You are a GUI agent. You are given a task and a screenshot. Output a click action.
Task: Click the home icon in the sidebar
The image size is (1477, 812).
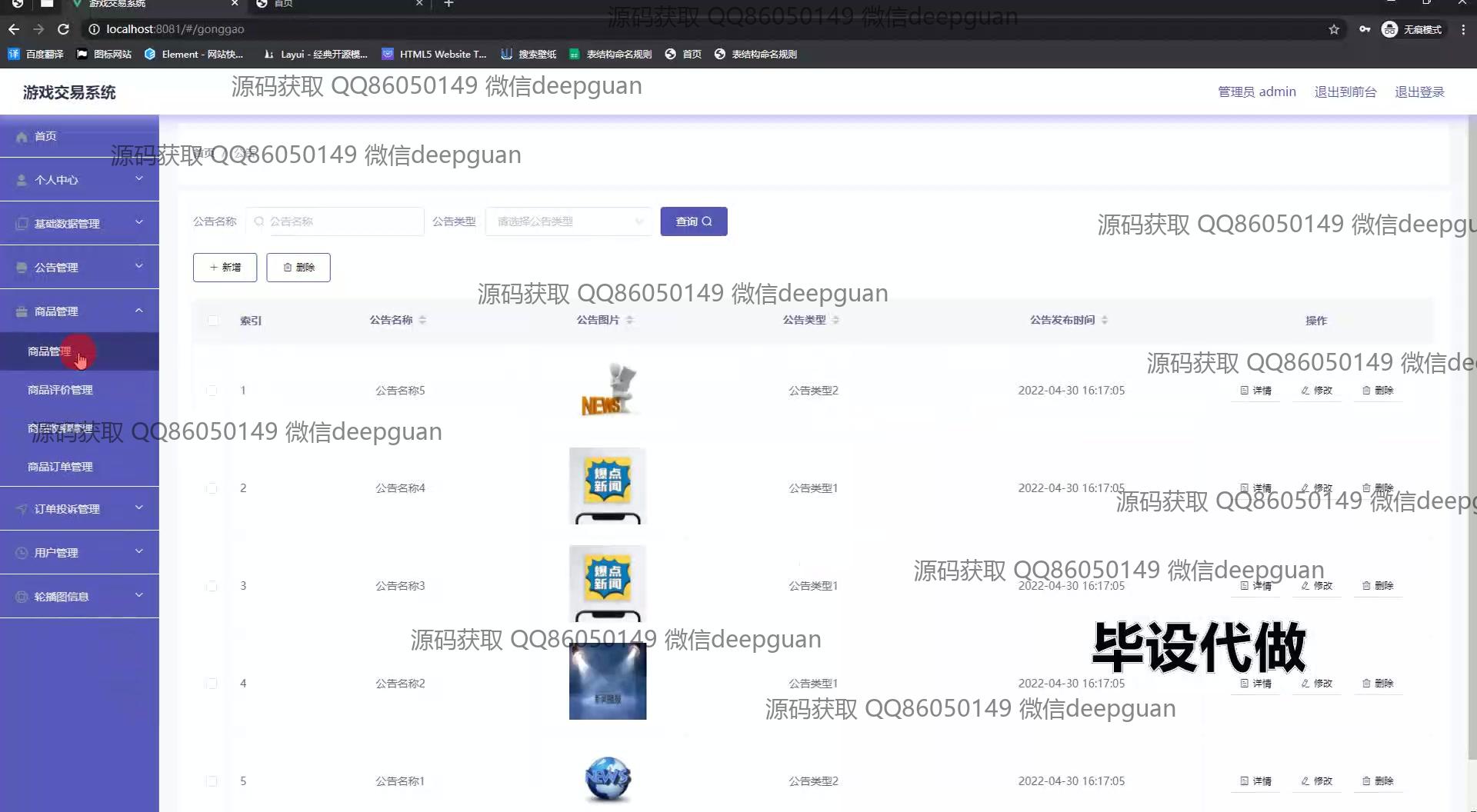(x=22, y=136)
